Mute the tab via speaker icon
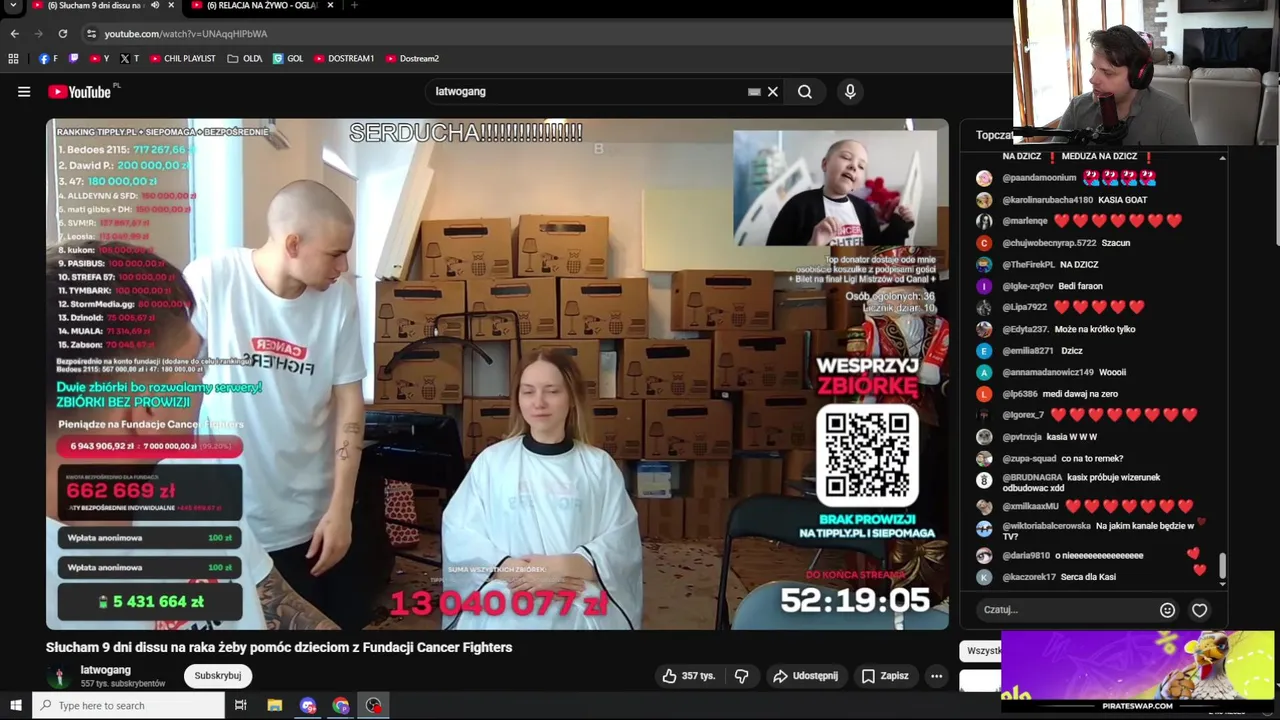The width and height of the screenshot is (1280, 720). tap(154, 6)
